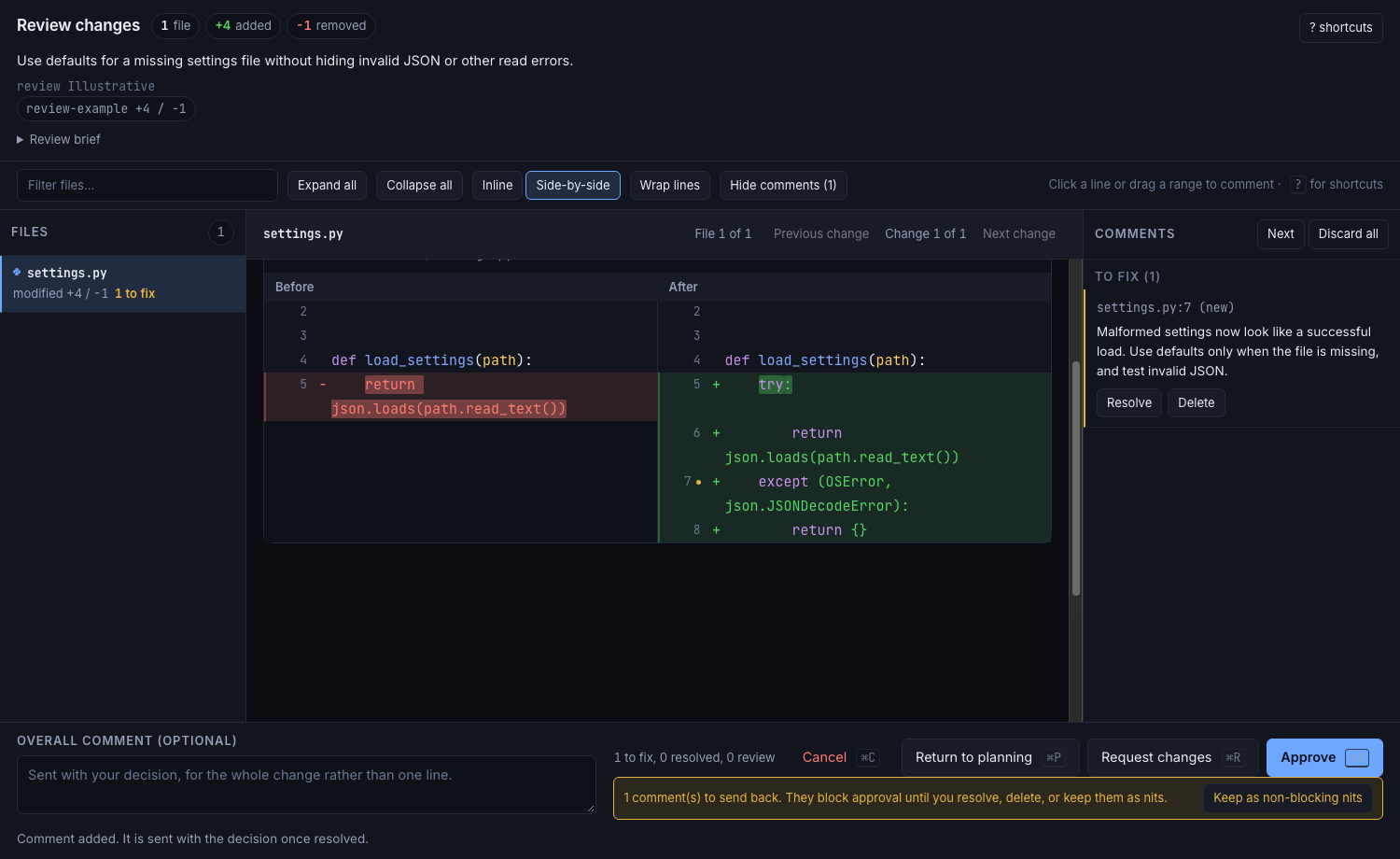This screenshot has height=859, width=1400.
Task: Collapse all files in the diff
Action: (x=419, y=185)
